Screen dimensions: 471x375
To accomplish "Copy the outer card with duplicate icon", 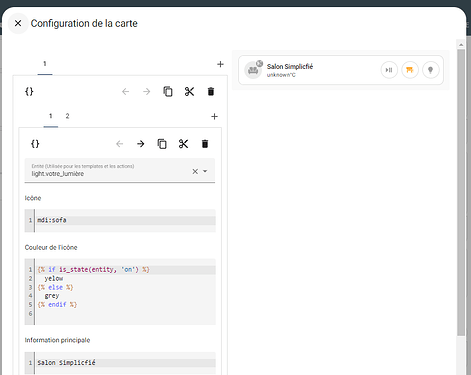I will click(x=168, y=91).
